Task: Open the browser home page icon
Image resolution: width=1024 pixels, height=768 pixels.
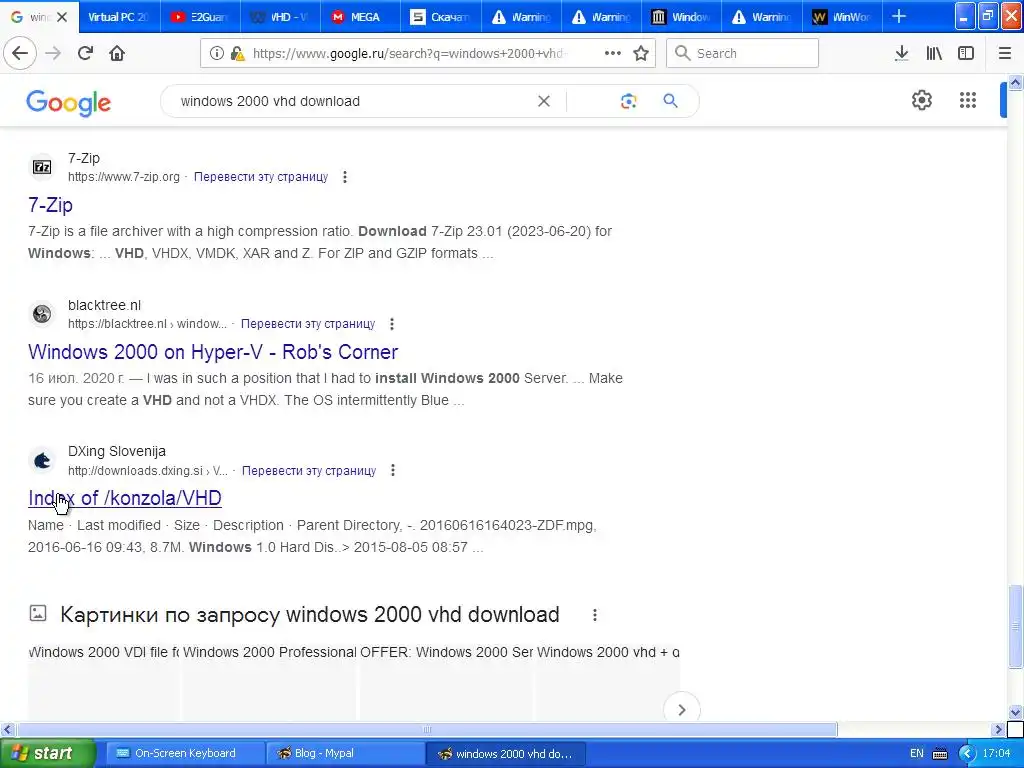Action: (x=117, y=54)
